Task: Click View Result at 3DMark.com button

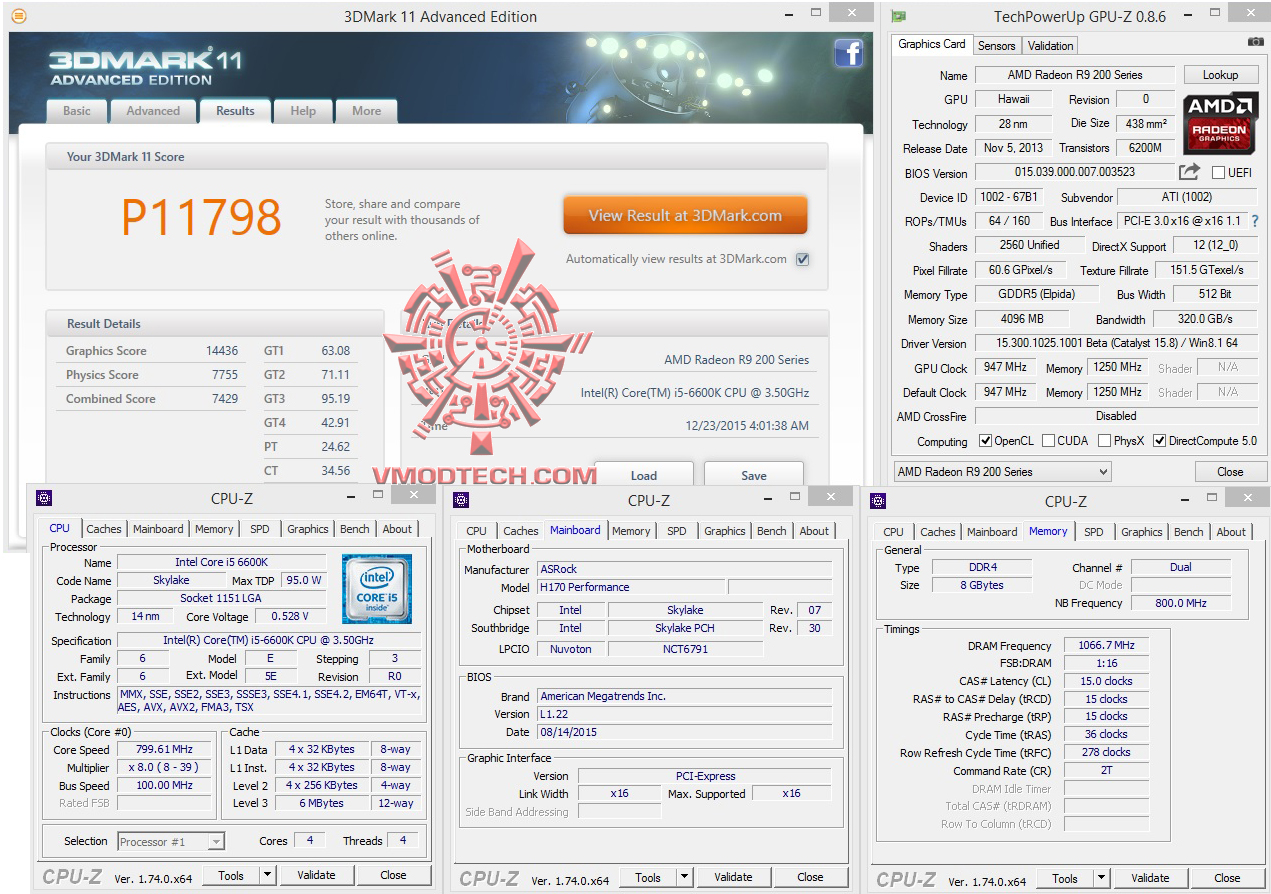Action: point(685,215)
